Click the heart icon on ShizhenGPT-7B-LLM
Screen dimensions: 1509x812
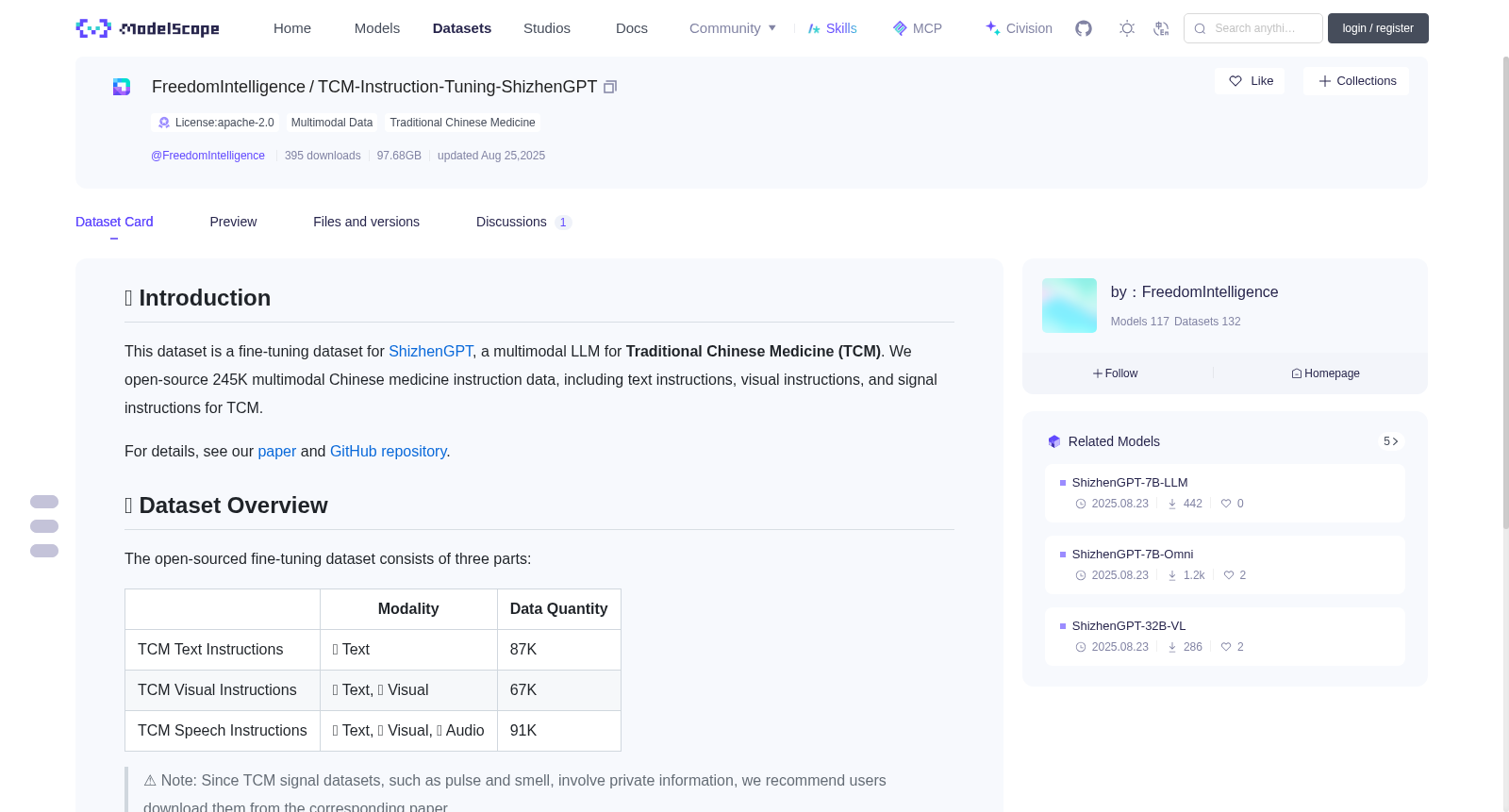point(1226,504)
